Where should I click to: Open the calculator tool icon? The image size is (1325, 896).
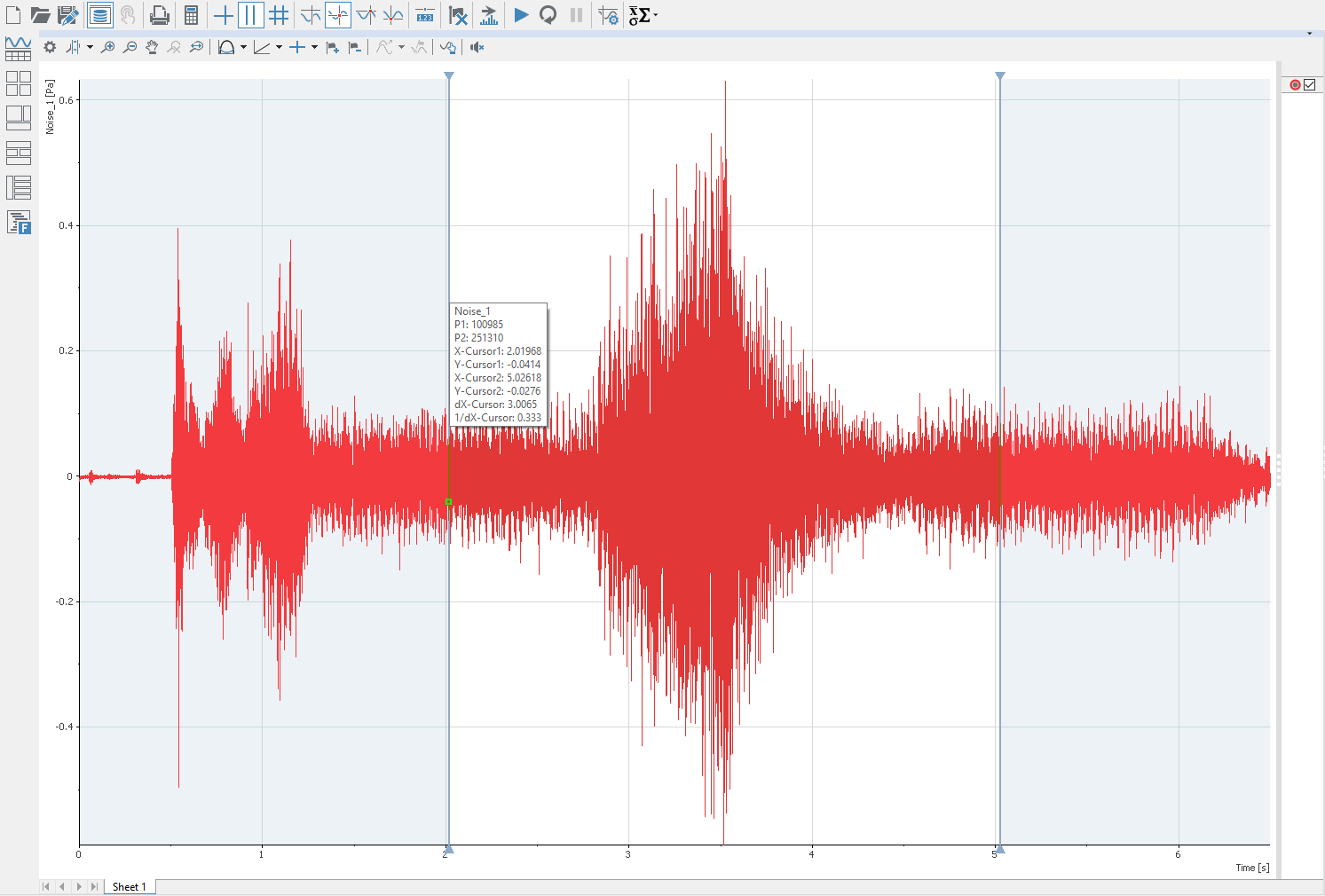[191, 15]
